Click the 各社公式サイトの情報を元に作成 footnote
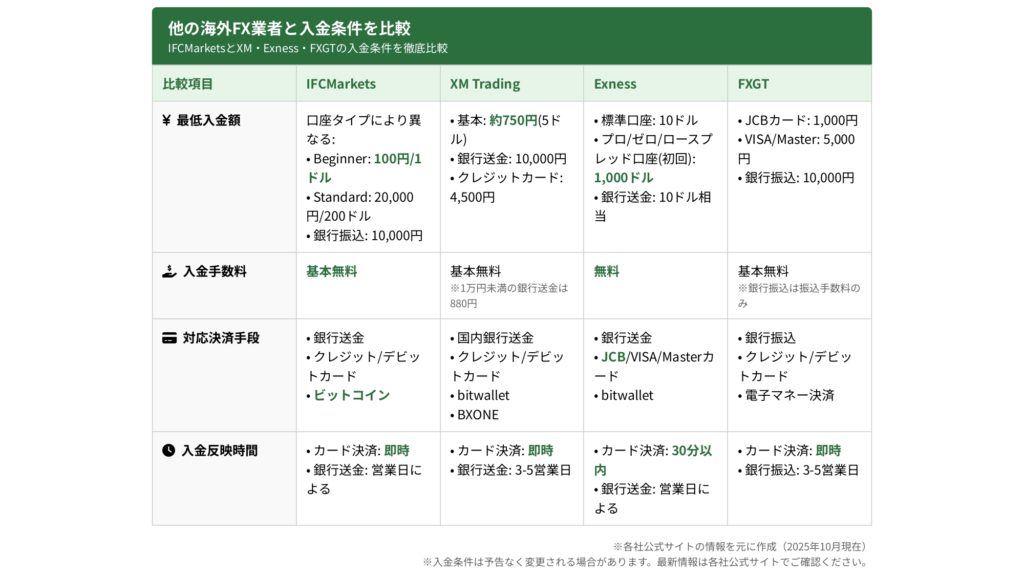The image size is (1024, 576). tap(740, 546)
